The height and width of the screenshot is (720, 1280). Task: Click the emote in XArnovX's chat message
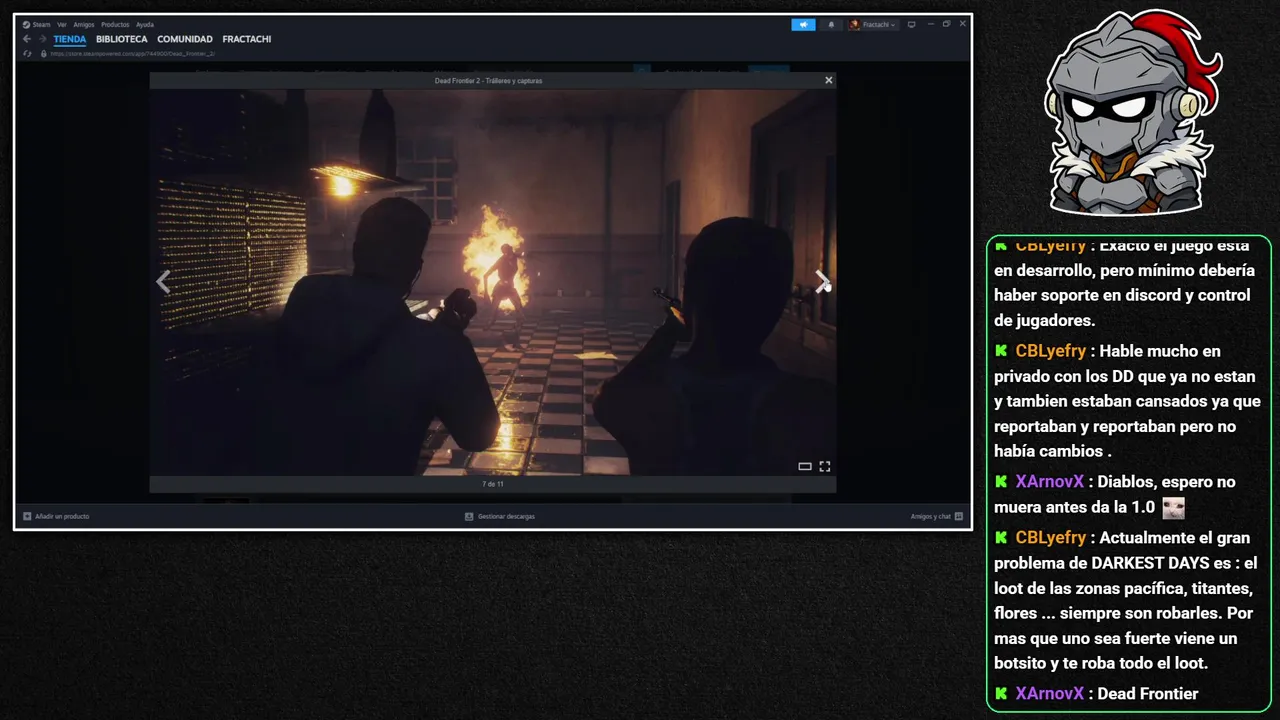point(1173,508)
